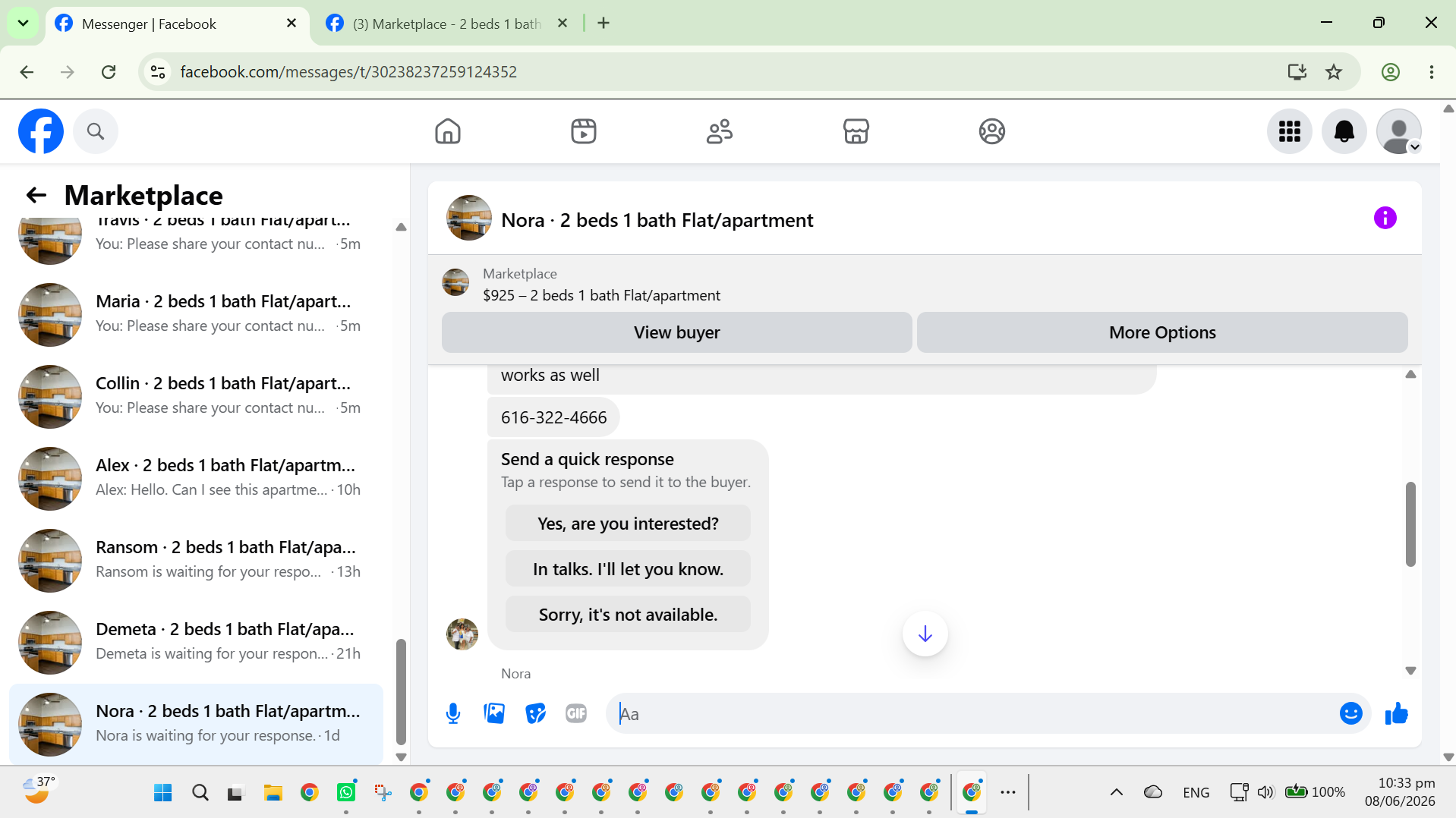Viewport: 1456px width, 818px height.
Task: Record a voice clip with microphone icon
Action: click(x=453, y=713)
